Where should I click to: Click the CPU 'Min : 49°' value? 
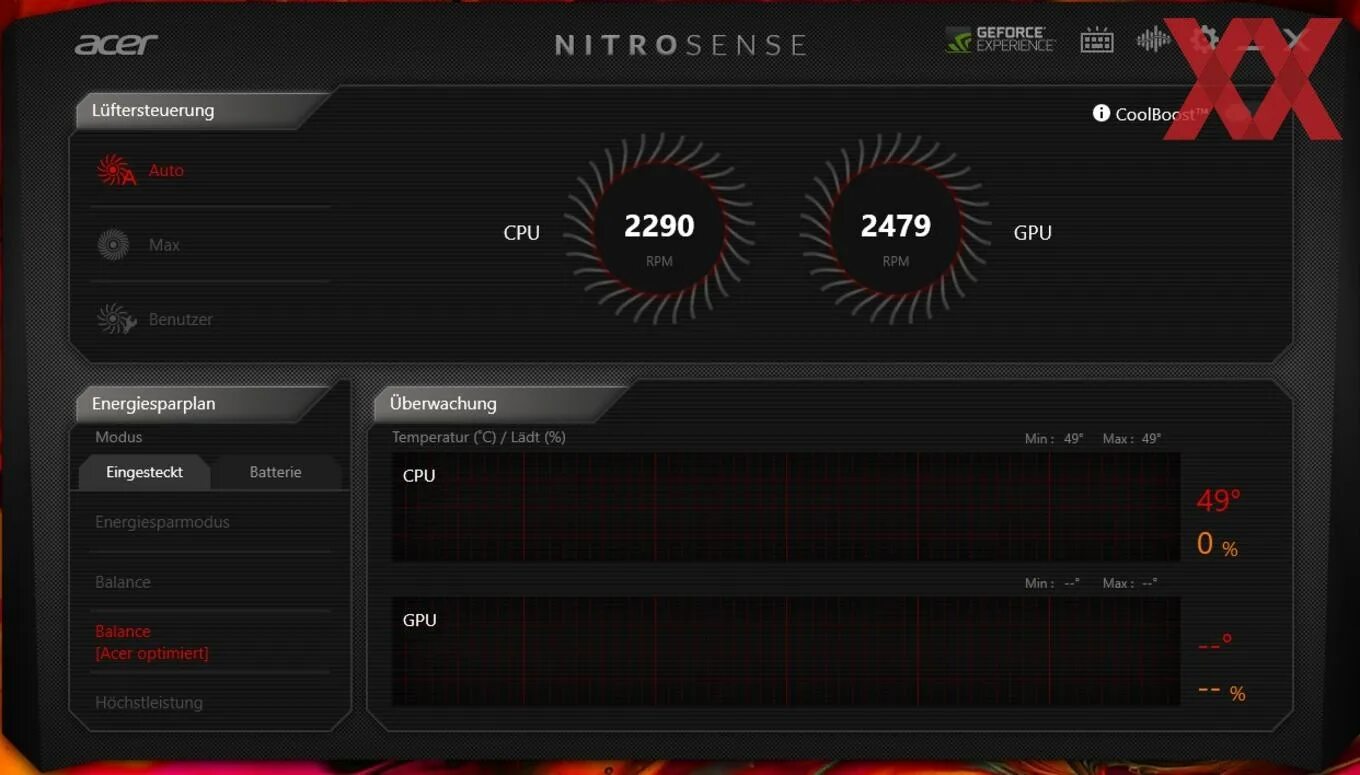[x=1054, y=439]
